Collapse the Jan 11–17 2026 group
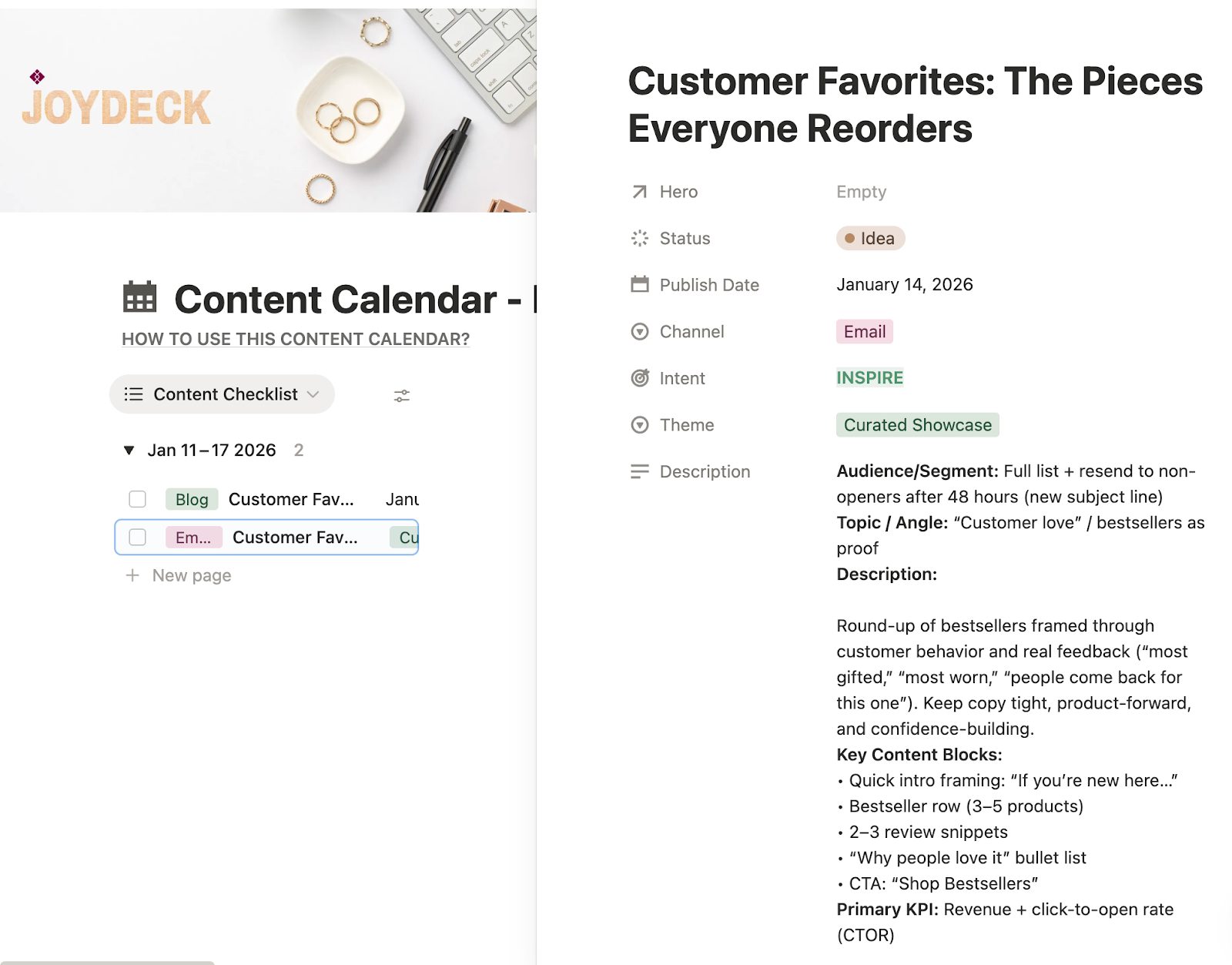This screenshot has width=1232, height=965. [x=129, y=451]
